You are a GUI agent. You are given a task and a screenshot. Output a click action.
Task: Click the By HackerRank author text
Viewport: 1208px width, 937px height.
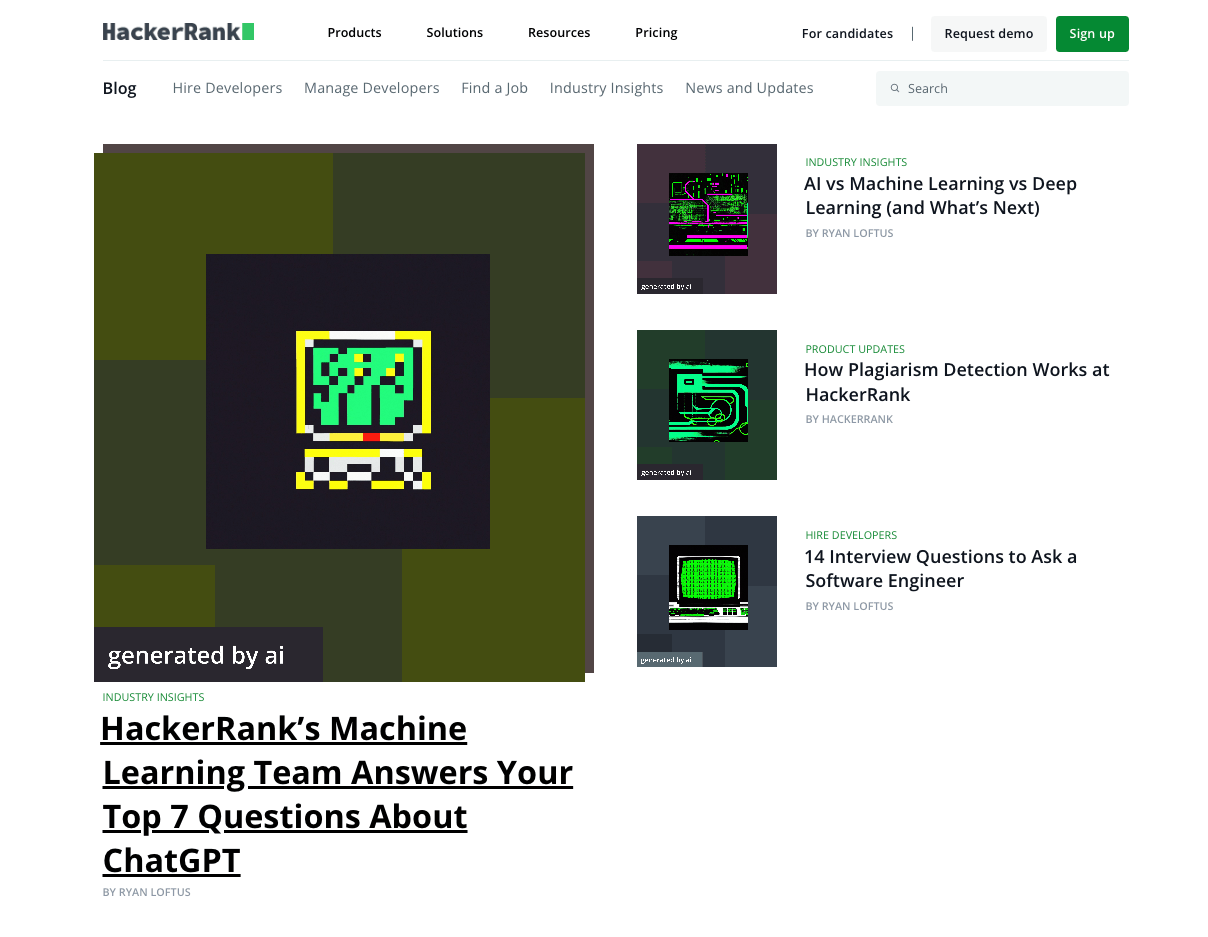[849, 419]
